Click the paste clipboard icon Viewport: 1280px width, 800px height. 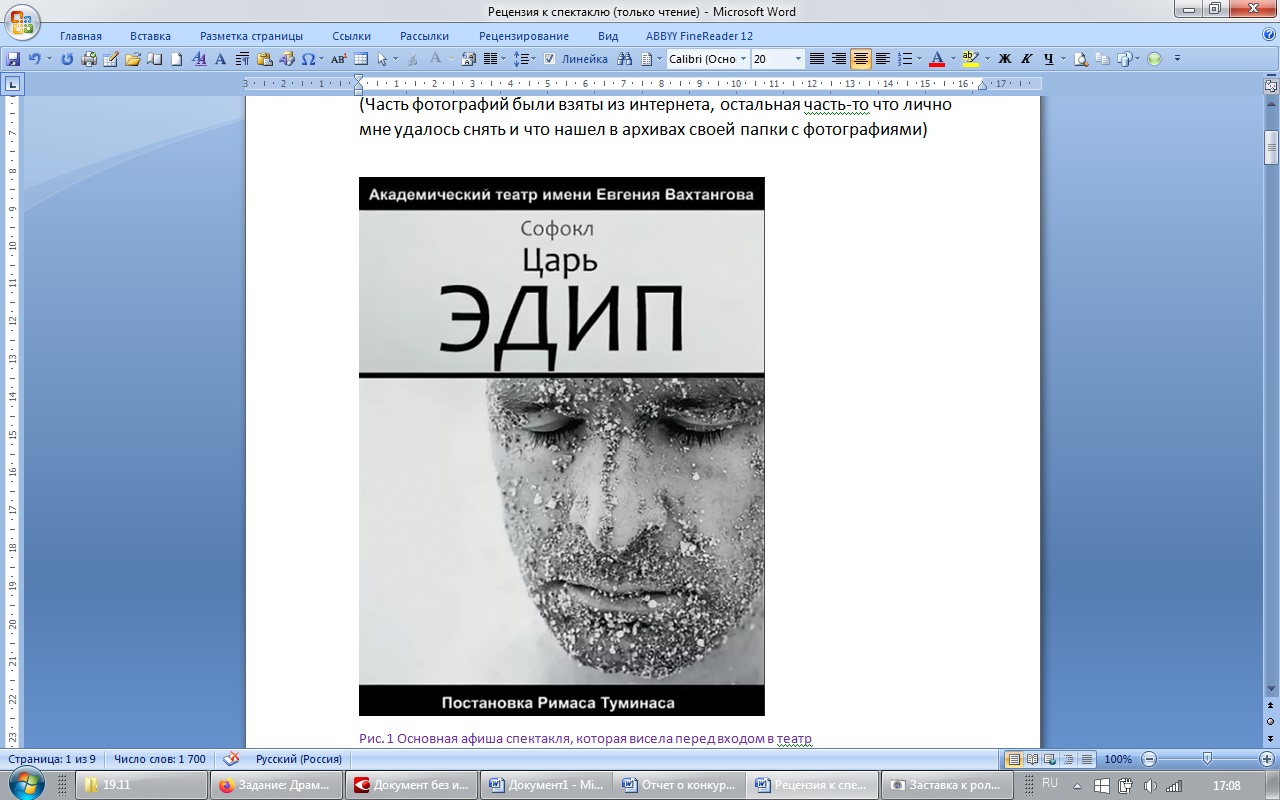(264, 59)
